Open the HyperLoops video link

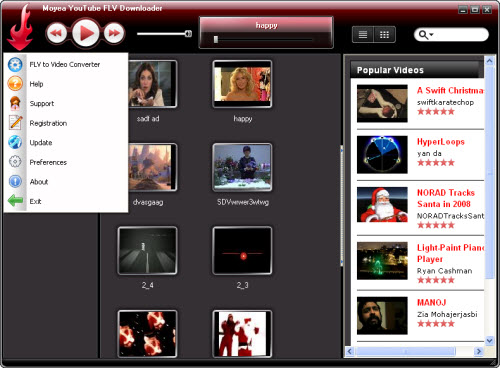click(x=441, y=142)
